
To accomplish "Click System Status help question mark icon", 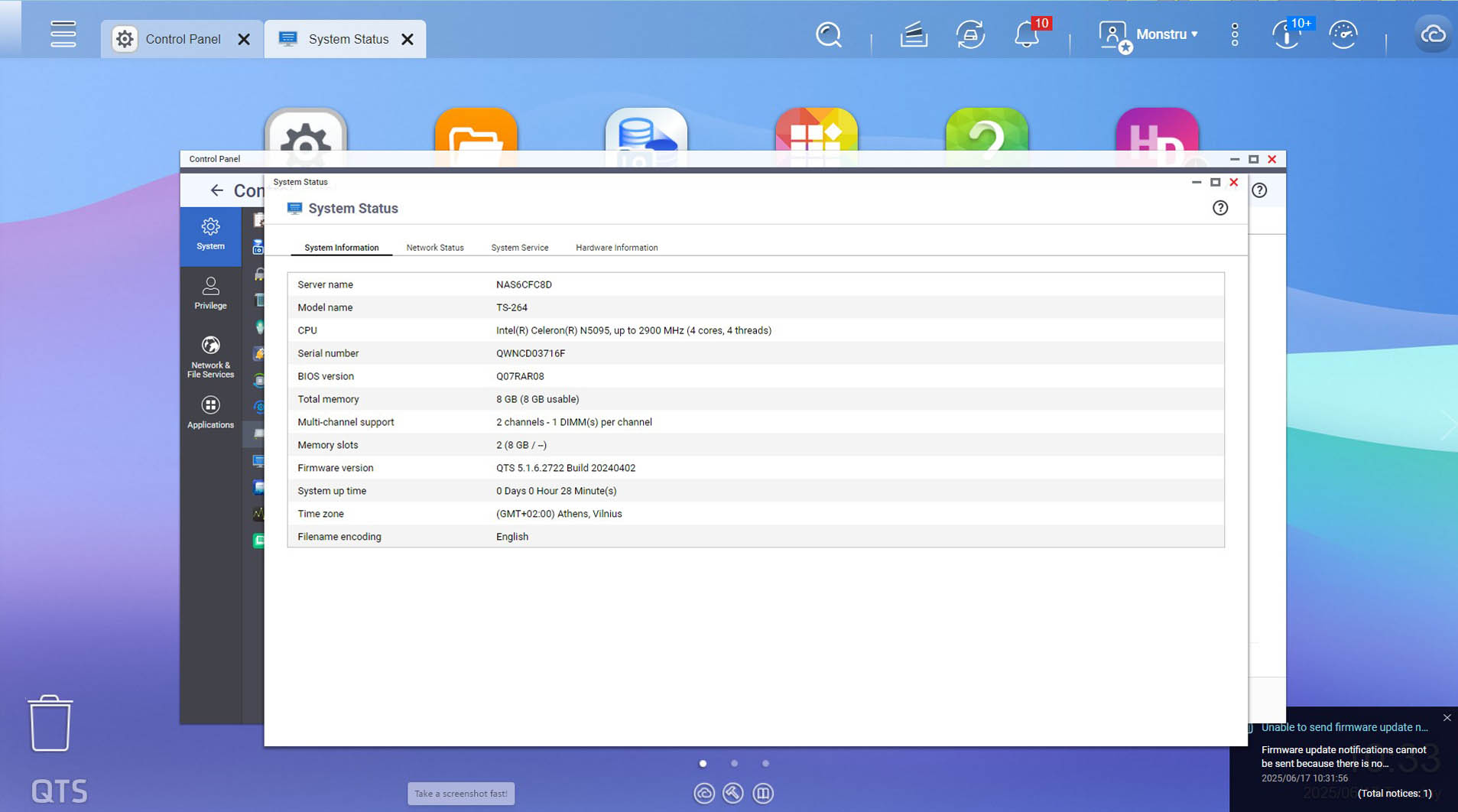I will 1220,208.
